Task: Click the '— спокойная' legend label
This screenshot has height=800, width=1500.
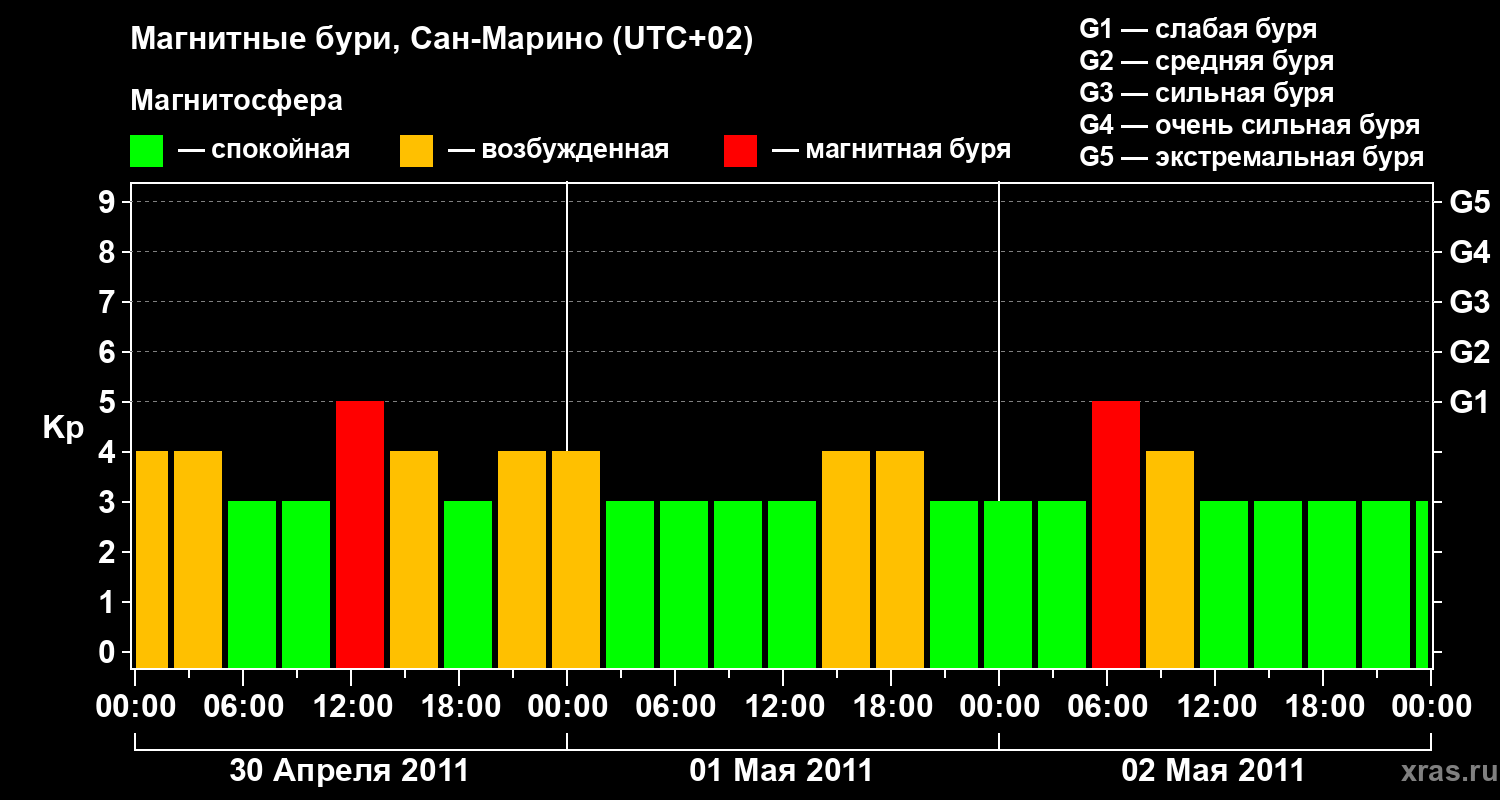Action: (264, 150)
